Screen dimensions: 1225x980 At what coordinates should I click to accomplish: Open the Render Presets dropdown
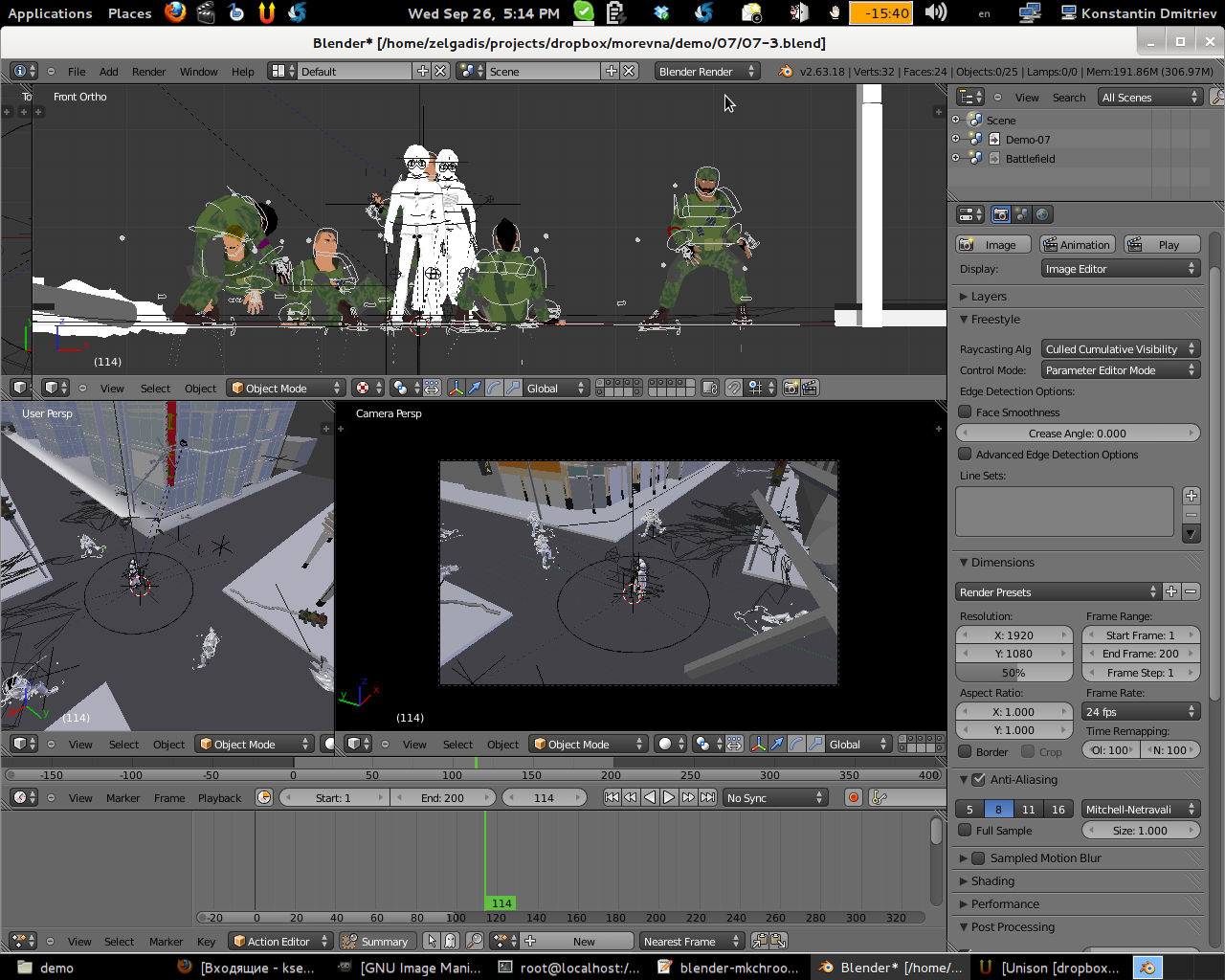[1053, 591]
